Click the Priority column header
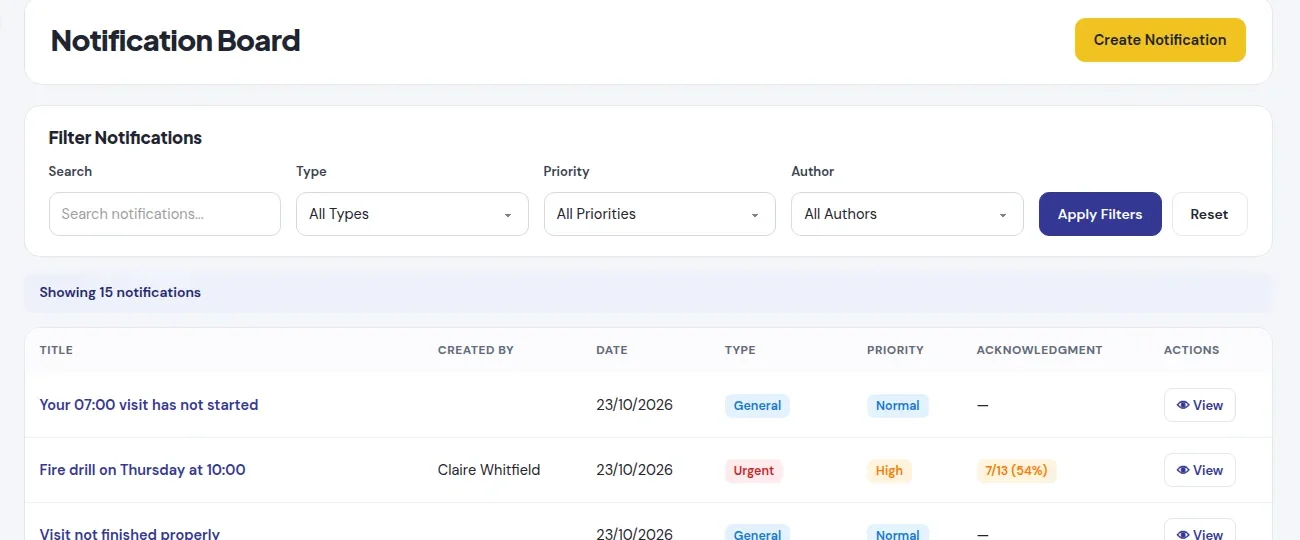Image resolution: width=1300 pixels, height=540 pixels. (895, 350)
